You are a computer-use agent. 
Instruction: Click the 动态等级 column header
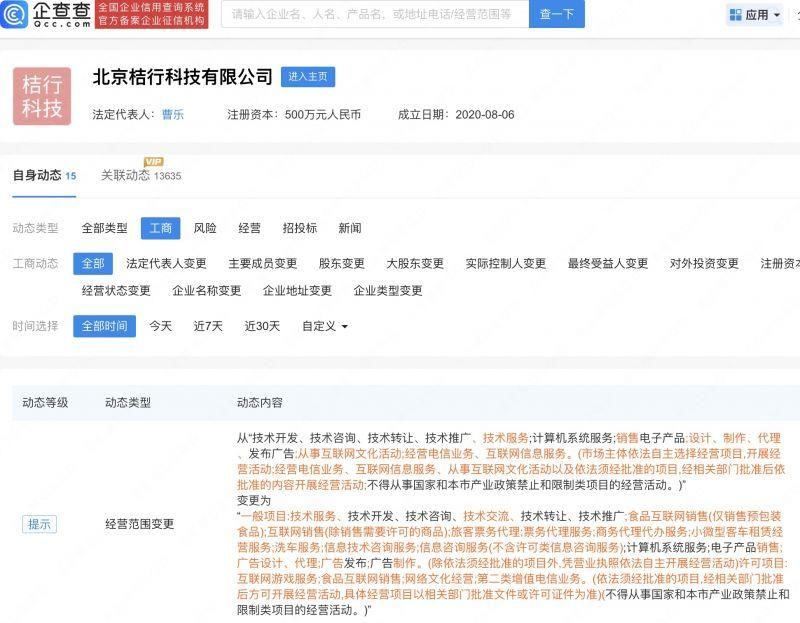[45, 403]
